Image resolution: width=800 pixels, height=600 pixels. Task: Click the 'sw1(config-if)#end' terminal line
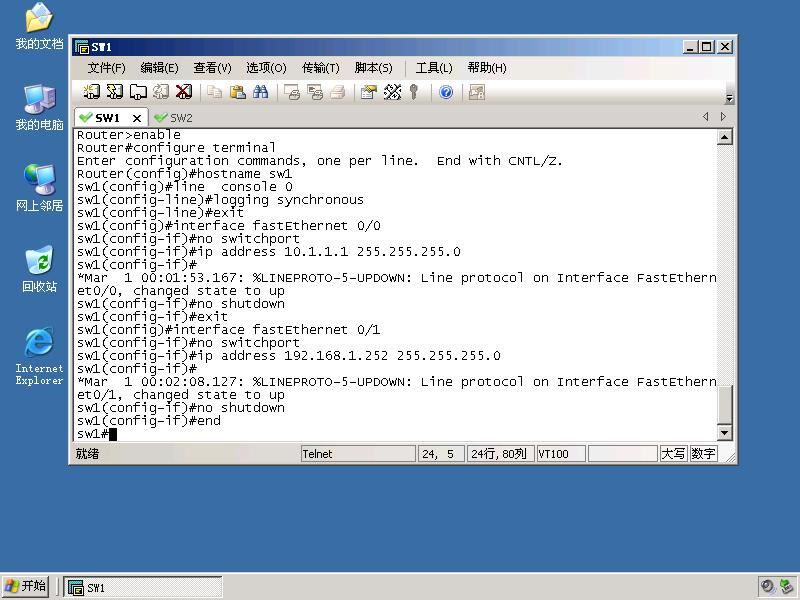click(x=148, y=421)
